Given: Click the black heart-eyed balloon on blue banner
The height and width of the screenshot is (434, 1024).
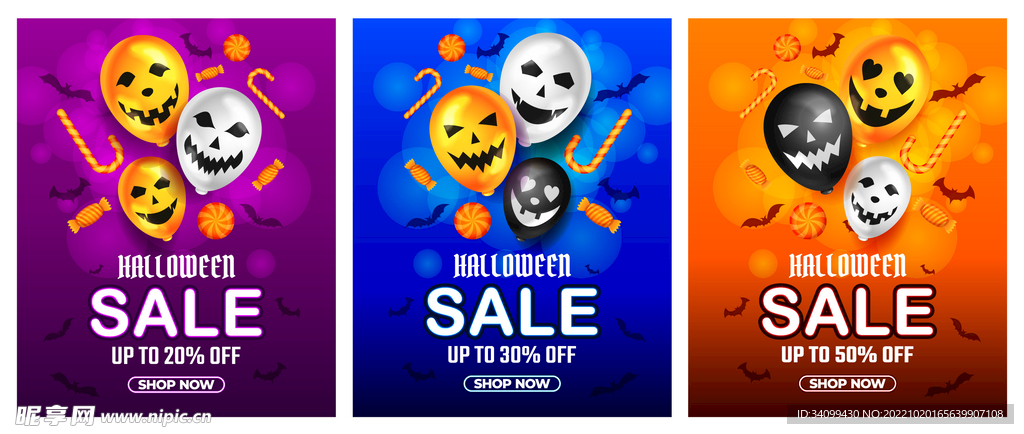Looking at the screenshot, I should click(537, 198).
